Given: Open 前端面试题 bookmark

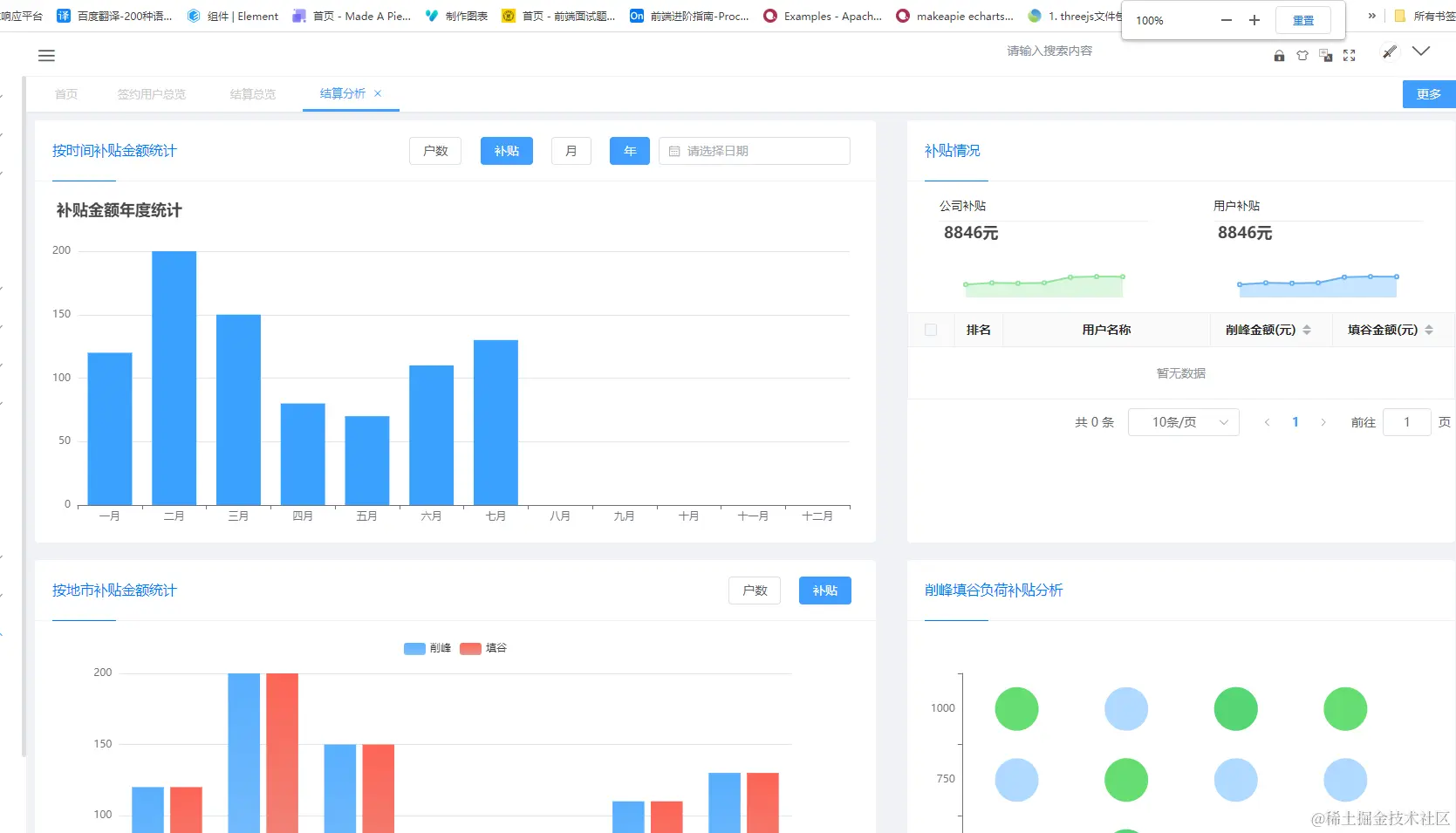Looking at the screenshot, I should (x=558, y=16).
